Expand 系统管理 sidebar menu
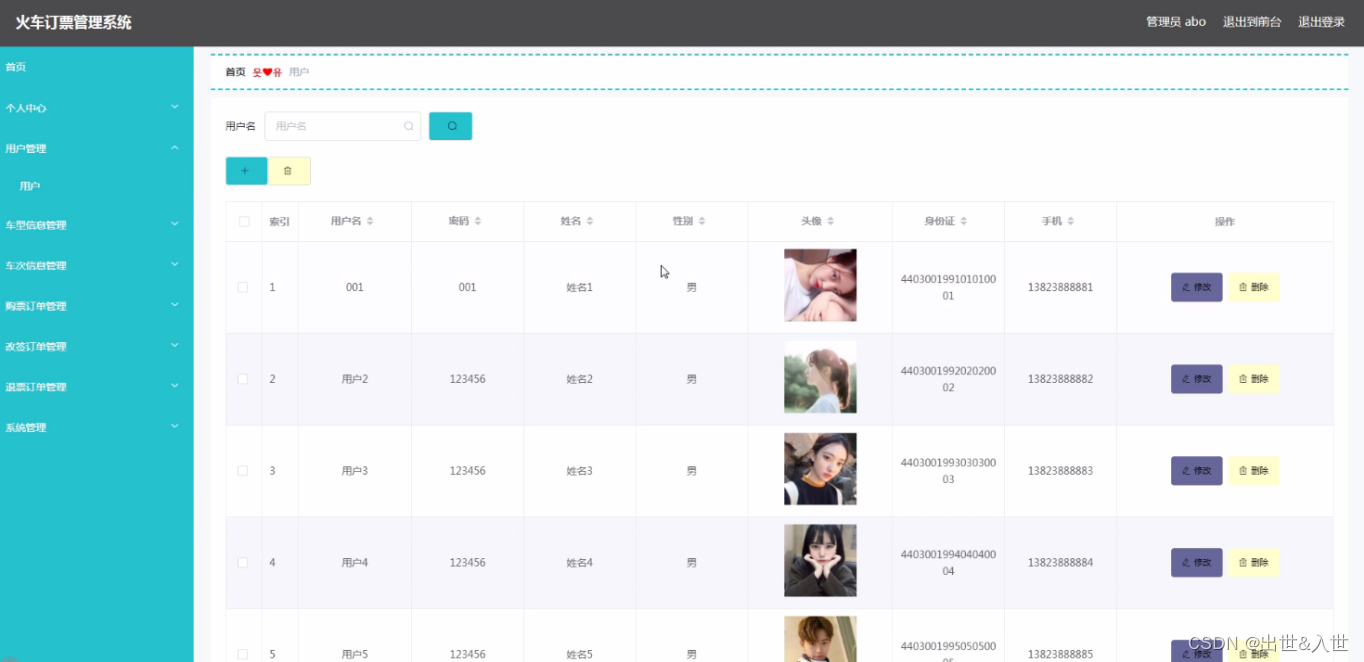 (x=96, y=427)
